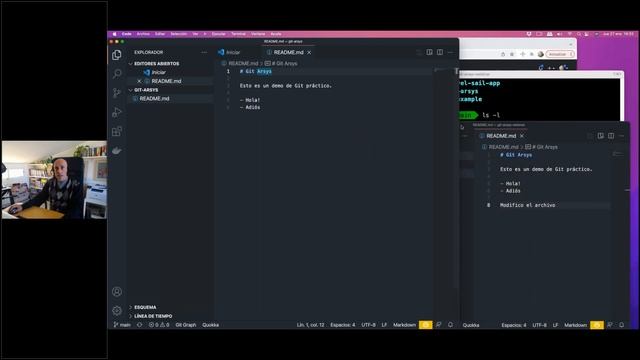Open markdown preview to the side, main editor
This screenshot has width=640, height=360.
pos(429,52)
